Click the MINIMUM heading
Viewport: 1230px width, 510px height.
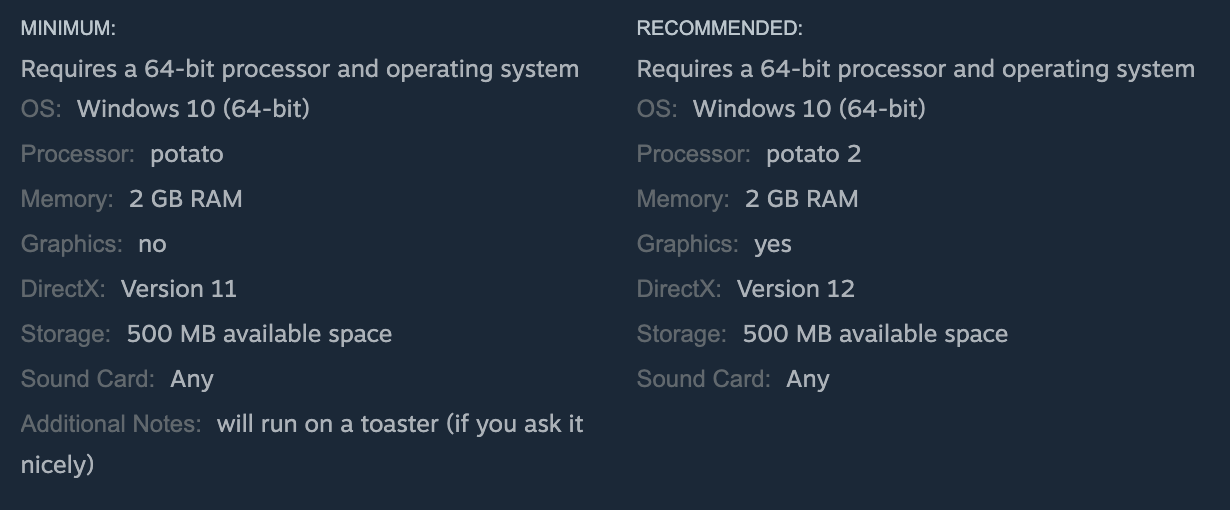[x=68, y=29]
